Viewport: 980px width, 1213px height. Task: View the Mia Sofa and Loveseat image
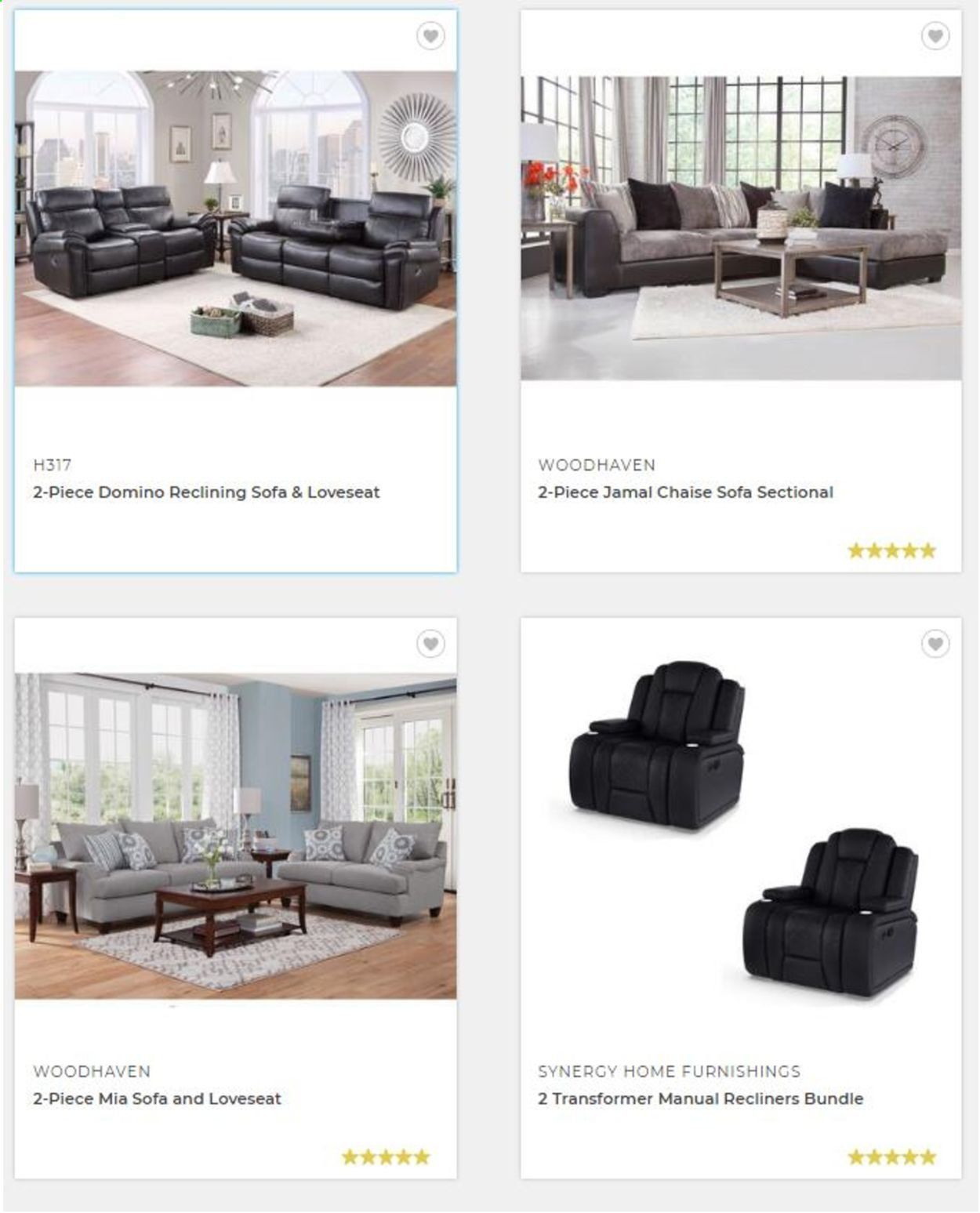coord(235,836)
